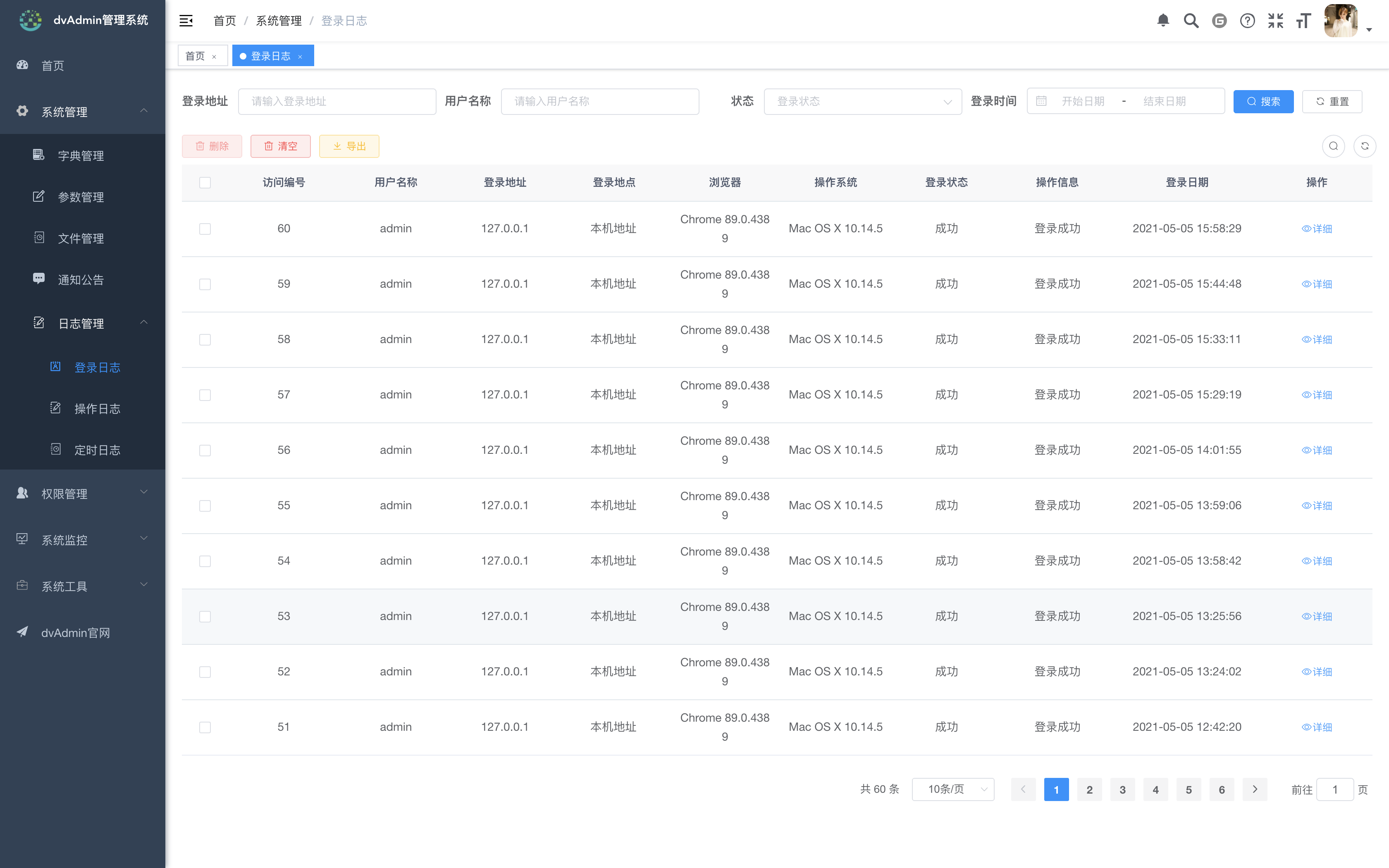Open the global search magnifier

pyautogui.click(x=1191, y=20)
